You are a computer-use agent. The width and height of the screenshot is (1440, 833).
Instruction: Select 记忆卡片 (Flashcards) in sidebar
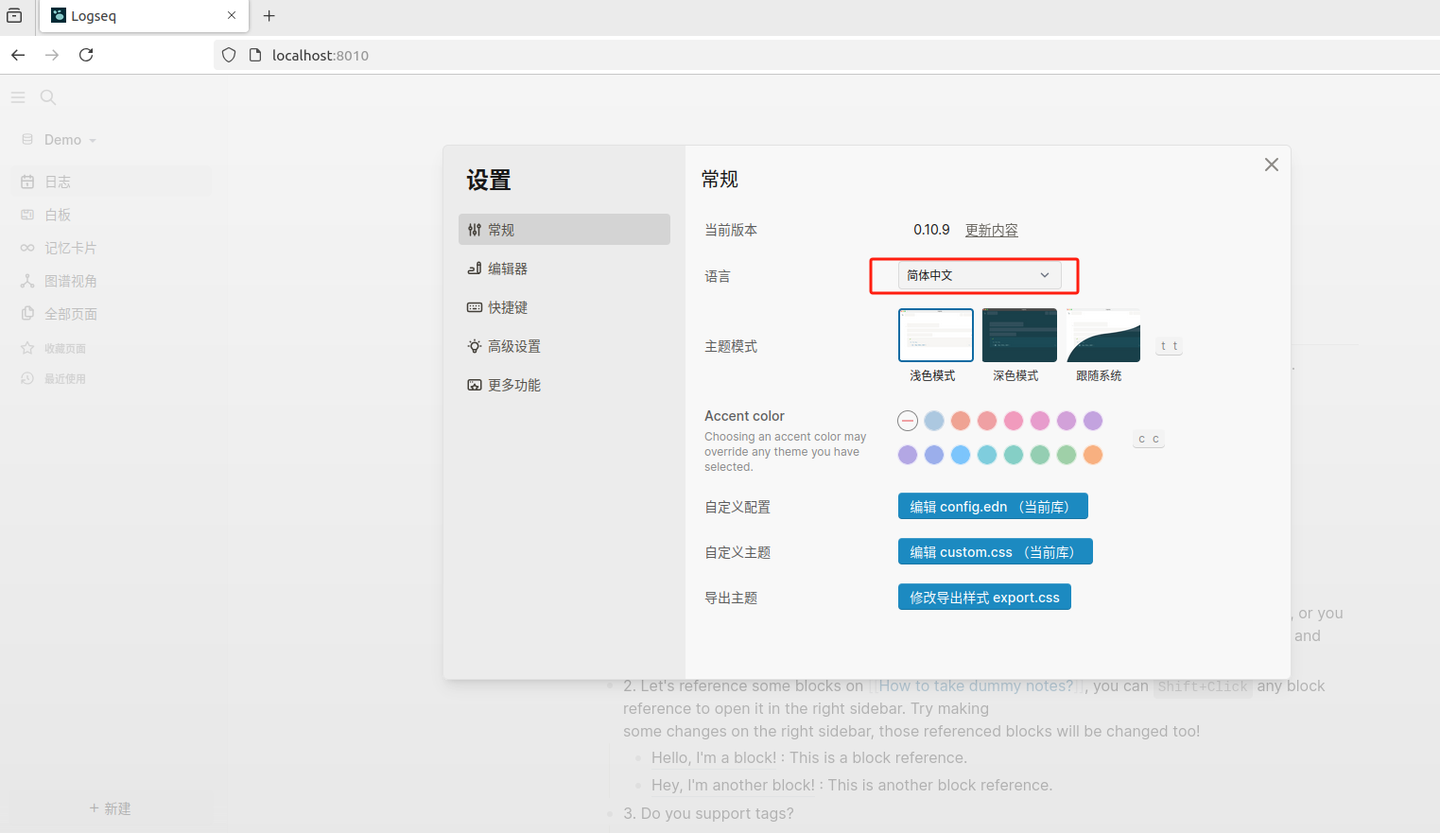pyautogui.click(x=69, y=247)
